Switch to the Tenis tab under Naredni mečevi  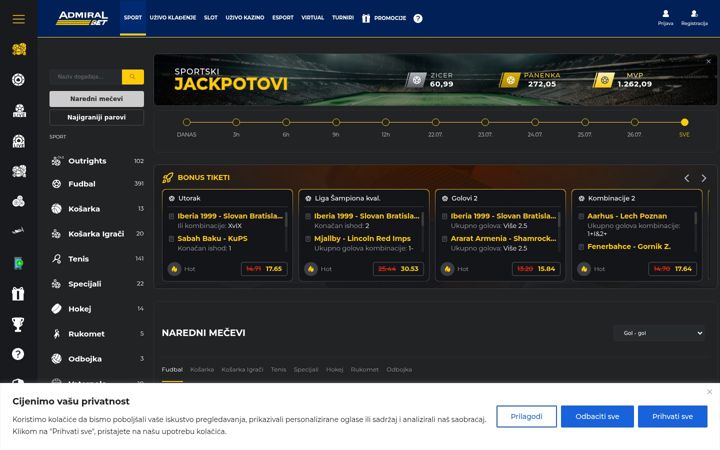[x=278, y=370]
